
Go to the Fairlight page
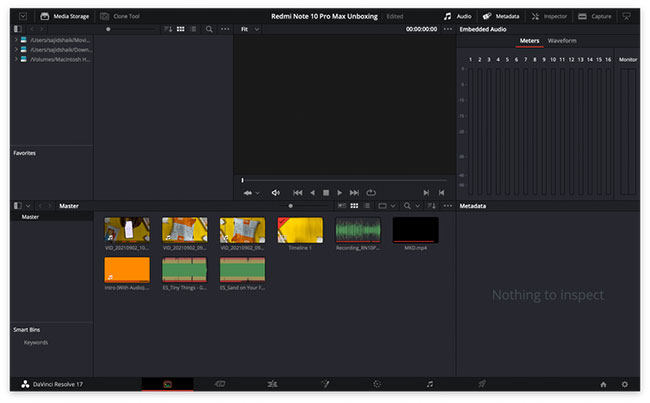430,384
